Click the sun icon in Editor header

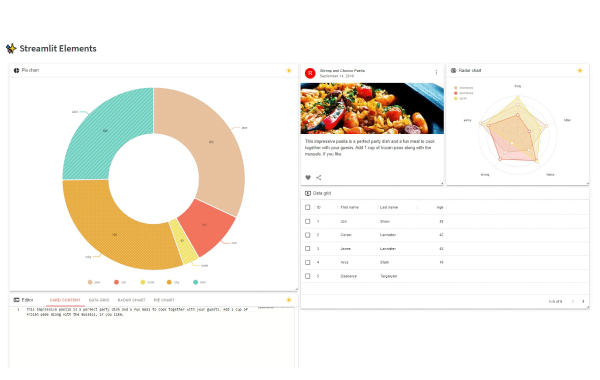pyautogui.click(x=289, y=300)
